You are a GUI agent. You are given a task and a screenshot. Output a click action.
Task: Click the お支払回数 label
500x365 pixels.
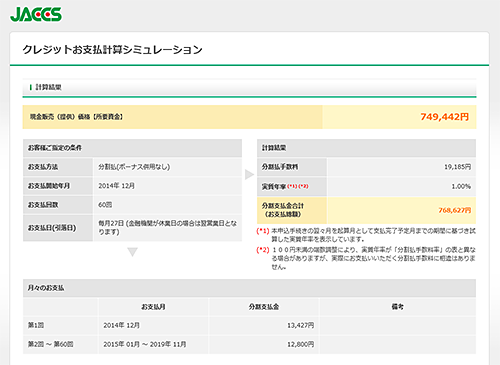tap(43, 205)
